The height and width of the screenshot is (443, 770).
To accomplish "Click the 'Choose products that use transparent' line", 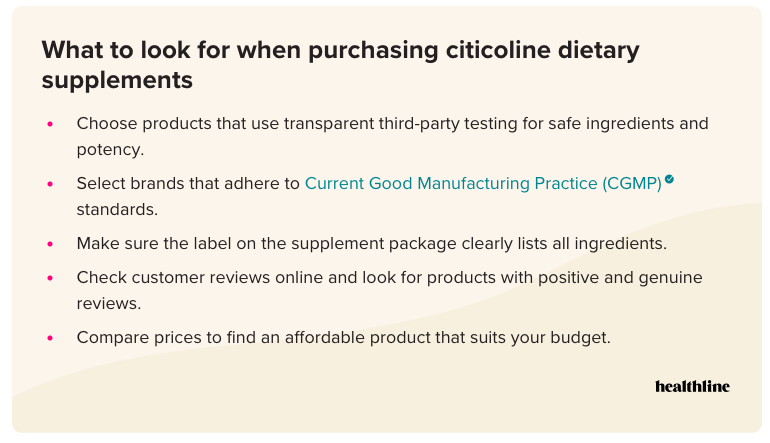I will tap(392, 124).
